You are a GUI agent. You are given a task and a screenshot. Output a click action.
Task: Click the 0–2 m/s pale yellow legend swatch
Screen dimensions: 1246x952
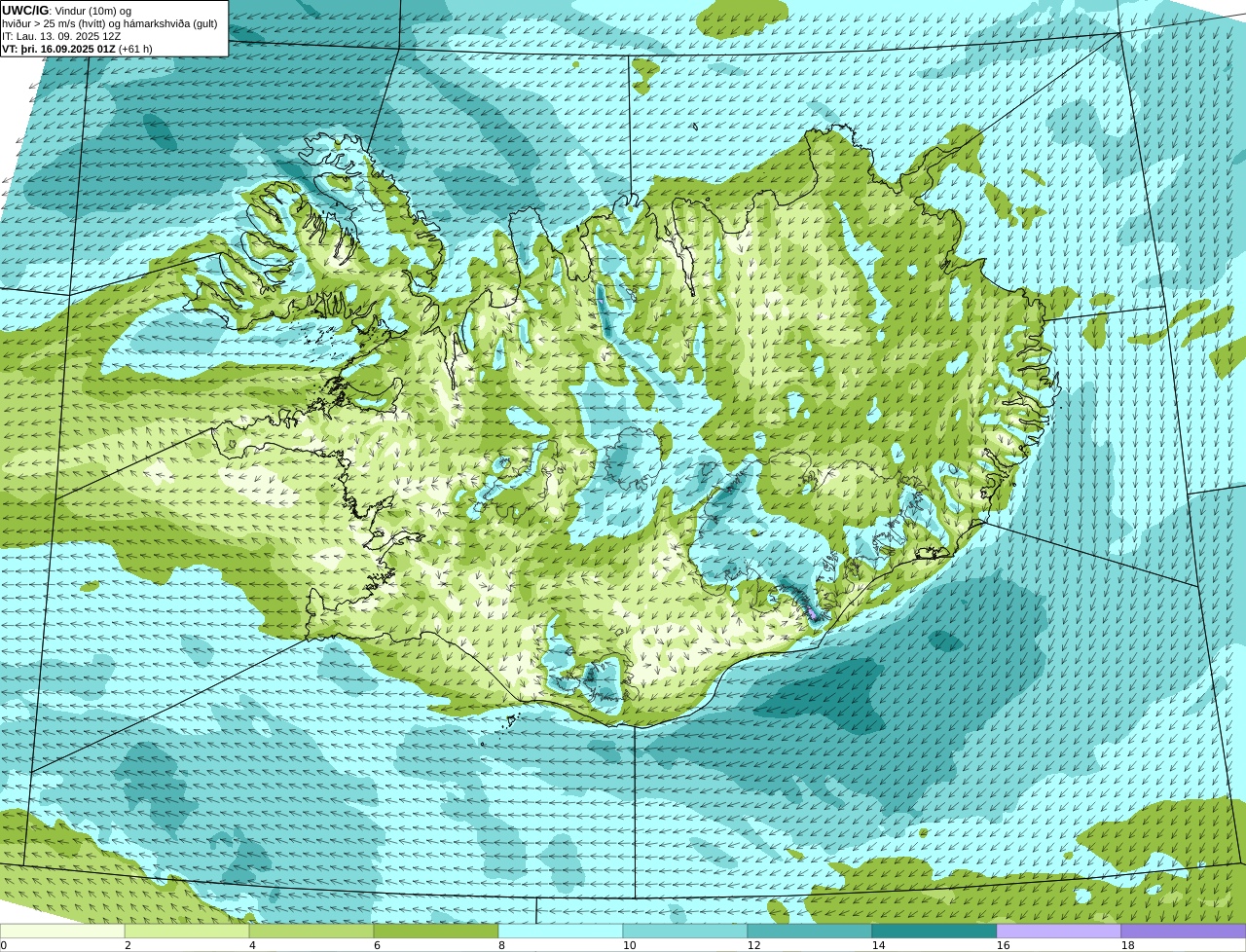[x=62, y=931]
